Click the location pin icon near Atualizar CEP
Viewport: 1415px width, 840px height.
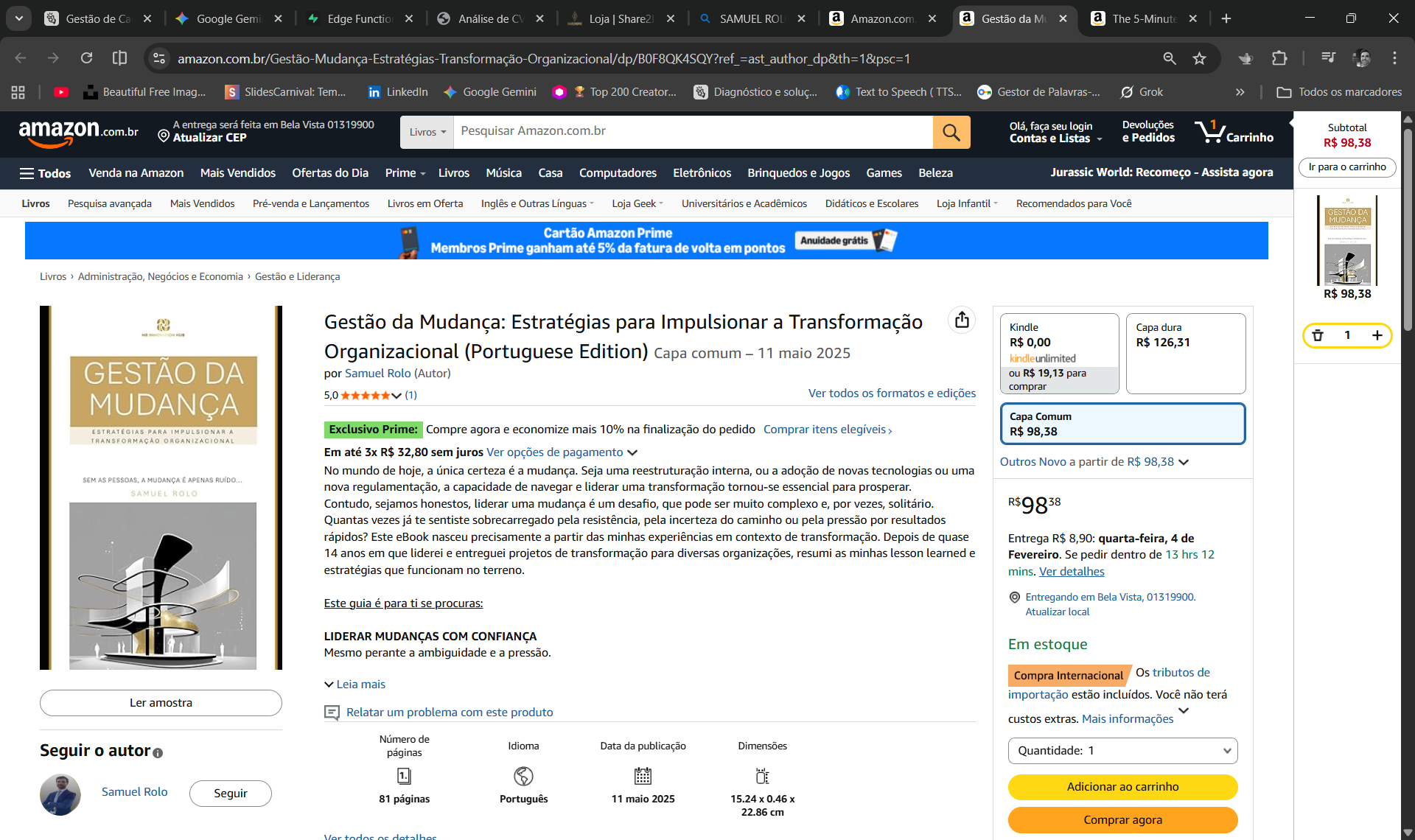[164, 136]
